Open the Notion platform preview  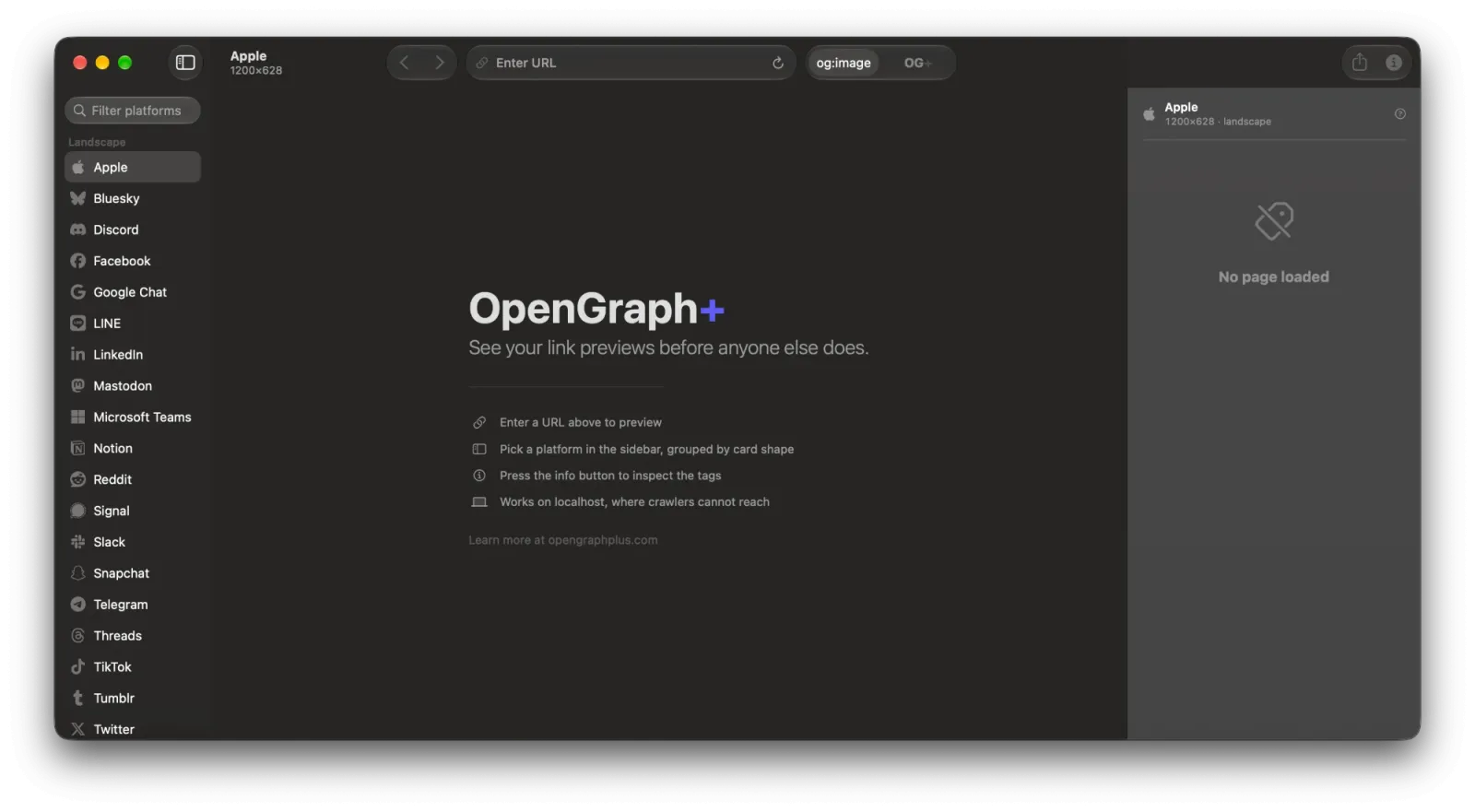[133, 449]
